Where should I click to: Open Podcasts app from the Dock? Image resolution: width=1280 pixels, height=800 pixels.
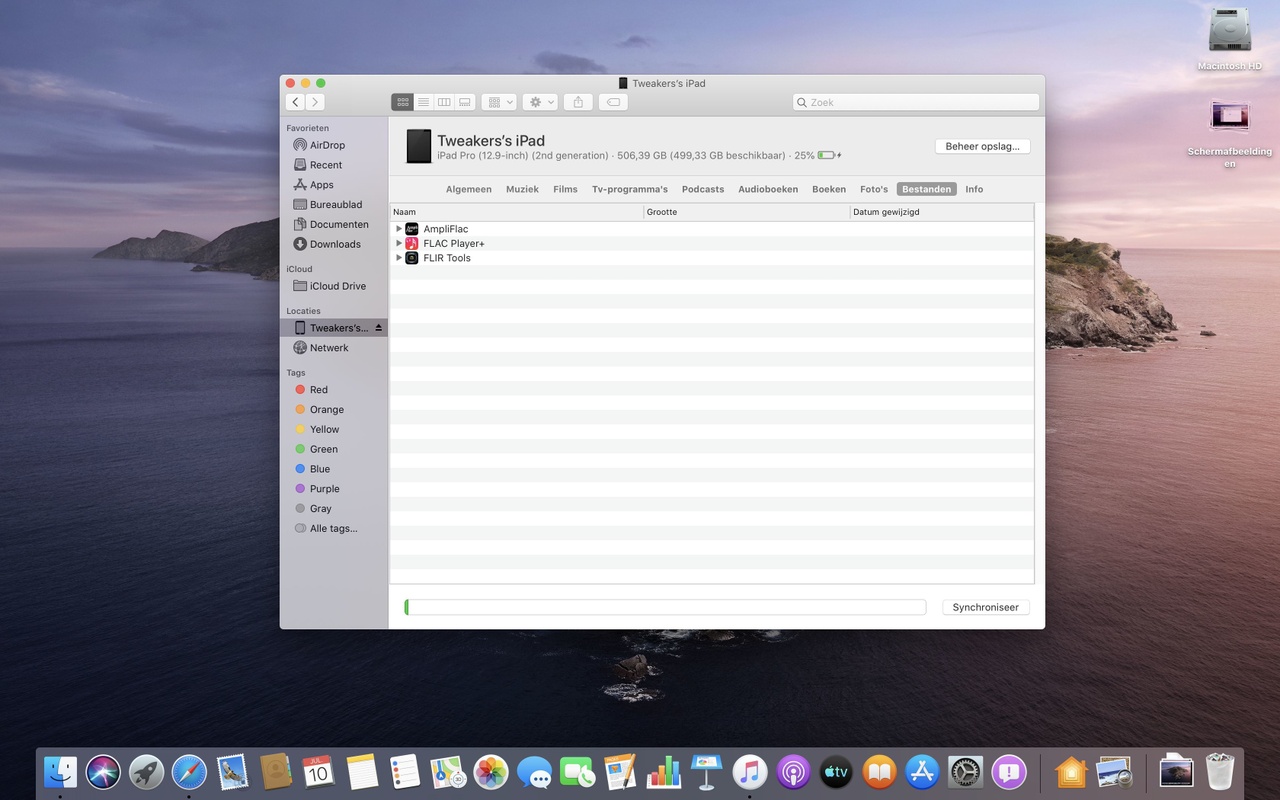click(x=793, y=772)
